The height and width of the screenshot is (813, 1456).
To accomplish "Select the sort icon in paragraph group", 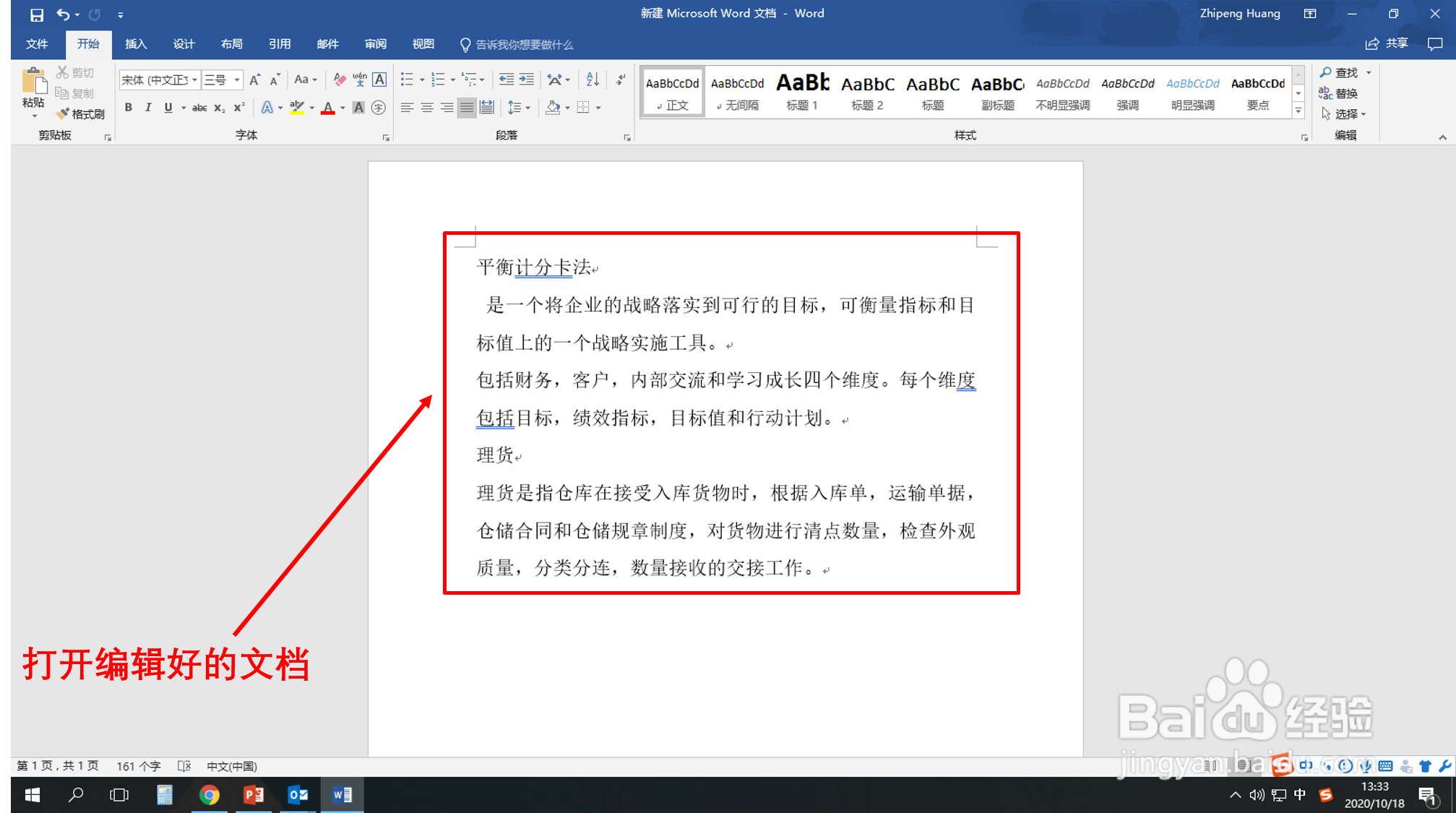I will pyautogui.click(x=593, y=79).
